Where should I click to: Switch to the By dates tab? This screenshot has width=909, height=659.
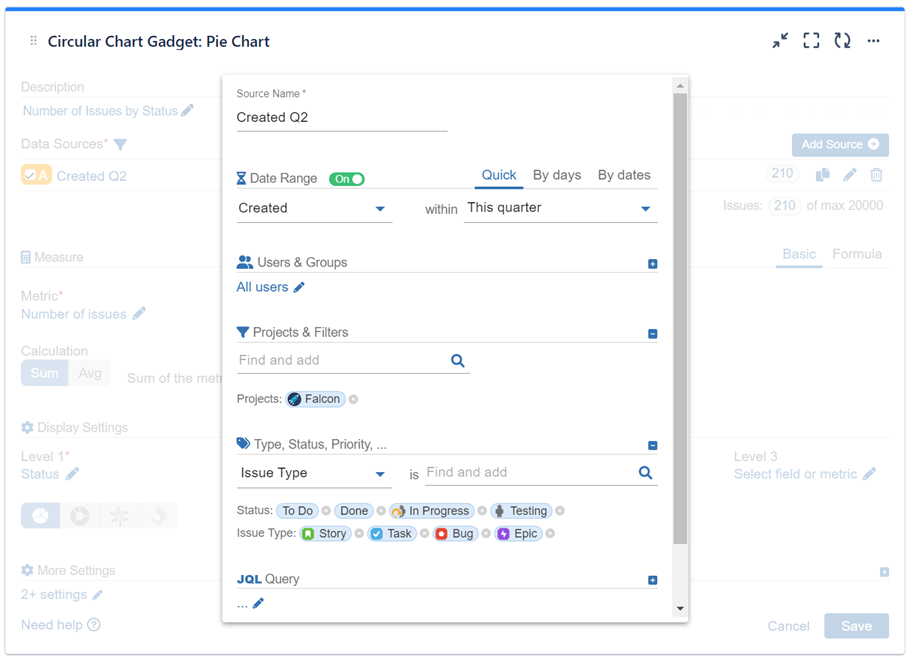click(624, 174)
